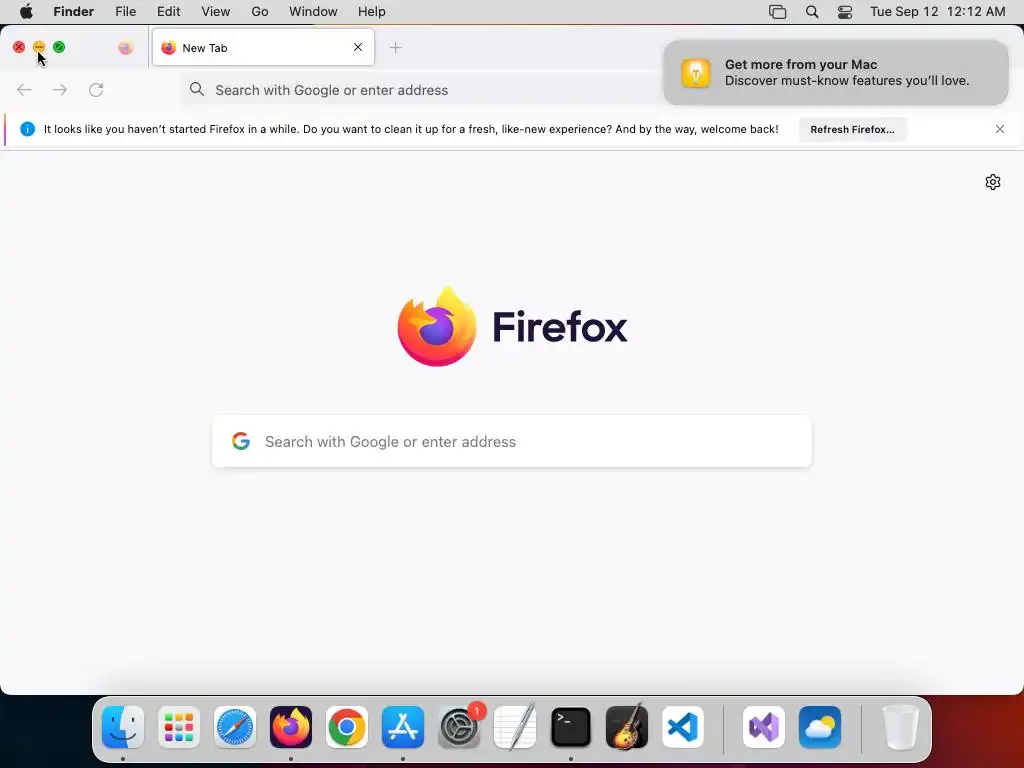The height and width of the screenshot is (768, 1024).
Task: Open the Go menu
Action: (260, 12)
